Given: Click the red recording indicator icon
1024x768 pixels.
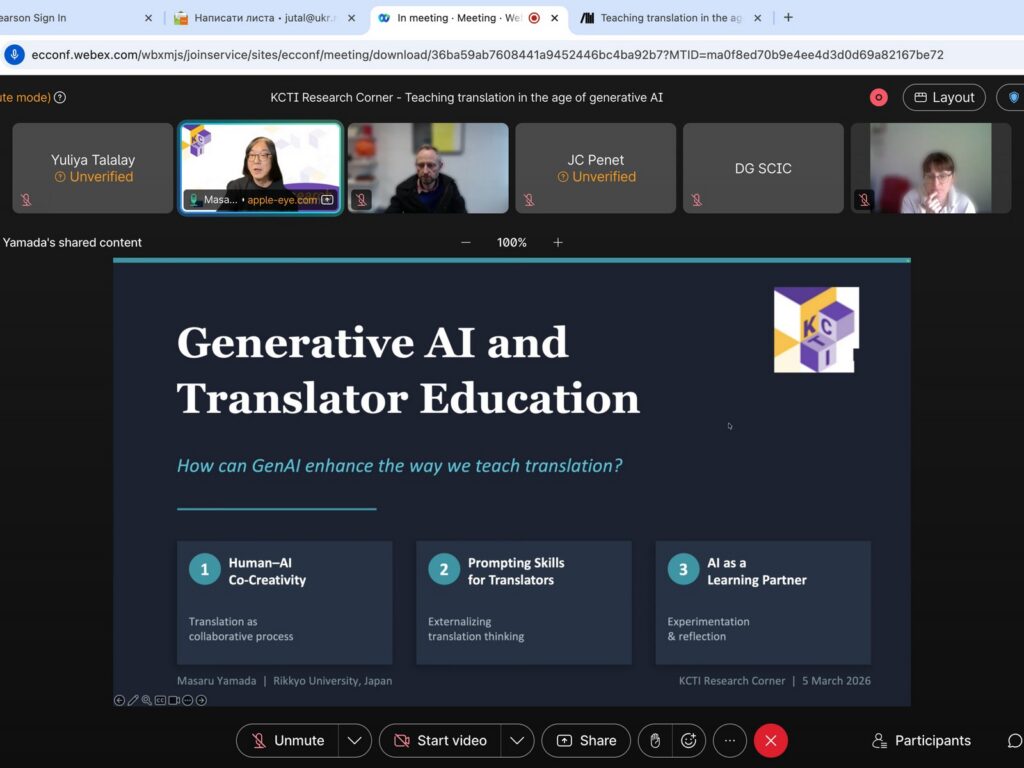Looking at the screenshot, I should tap(878, 97).
